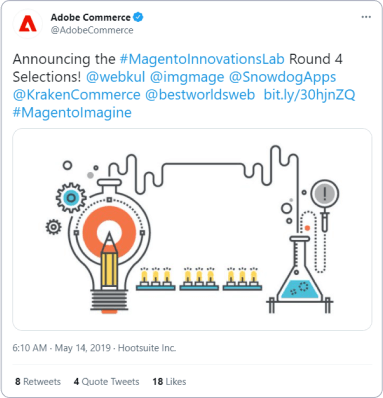
Task: Open the #MagentoImagine hashtag
Action: coord(72,113)
